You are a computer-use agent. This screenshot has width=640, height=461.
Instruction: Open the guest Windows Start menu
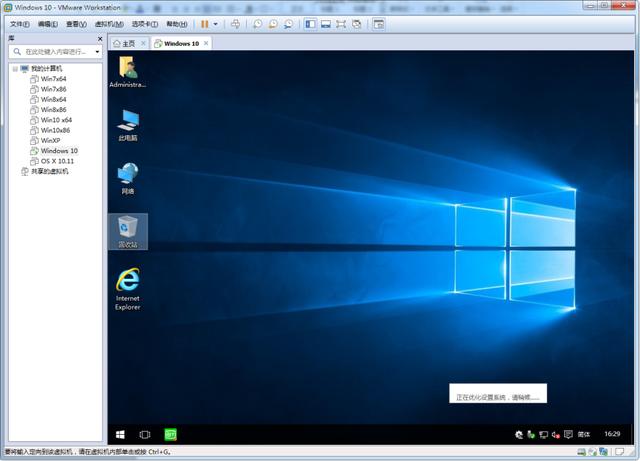120,434
